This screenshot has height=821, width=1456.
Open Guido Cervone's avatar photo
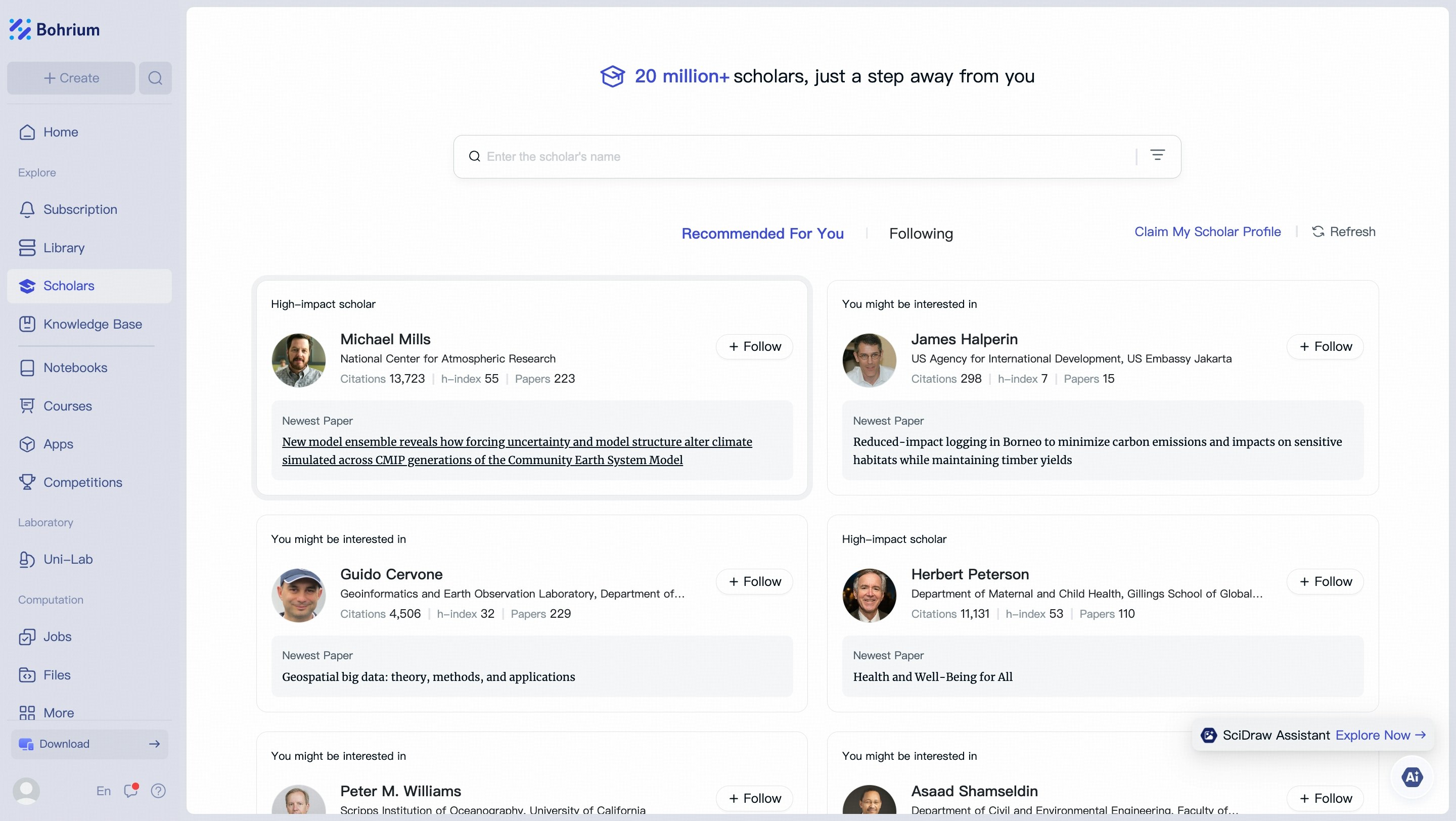point(298,595)
